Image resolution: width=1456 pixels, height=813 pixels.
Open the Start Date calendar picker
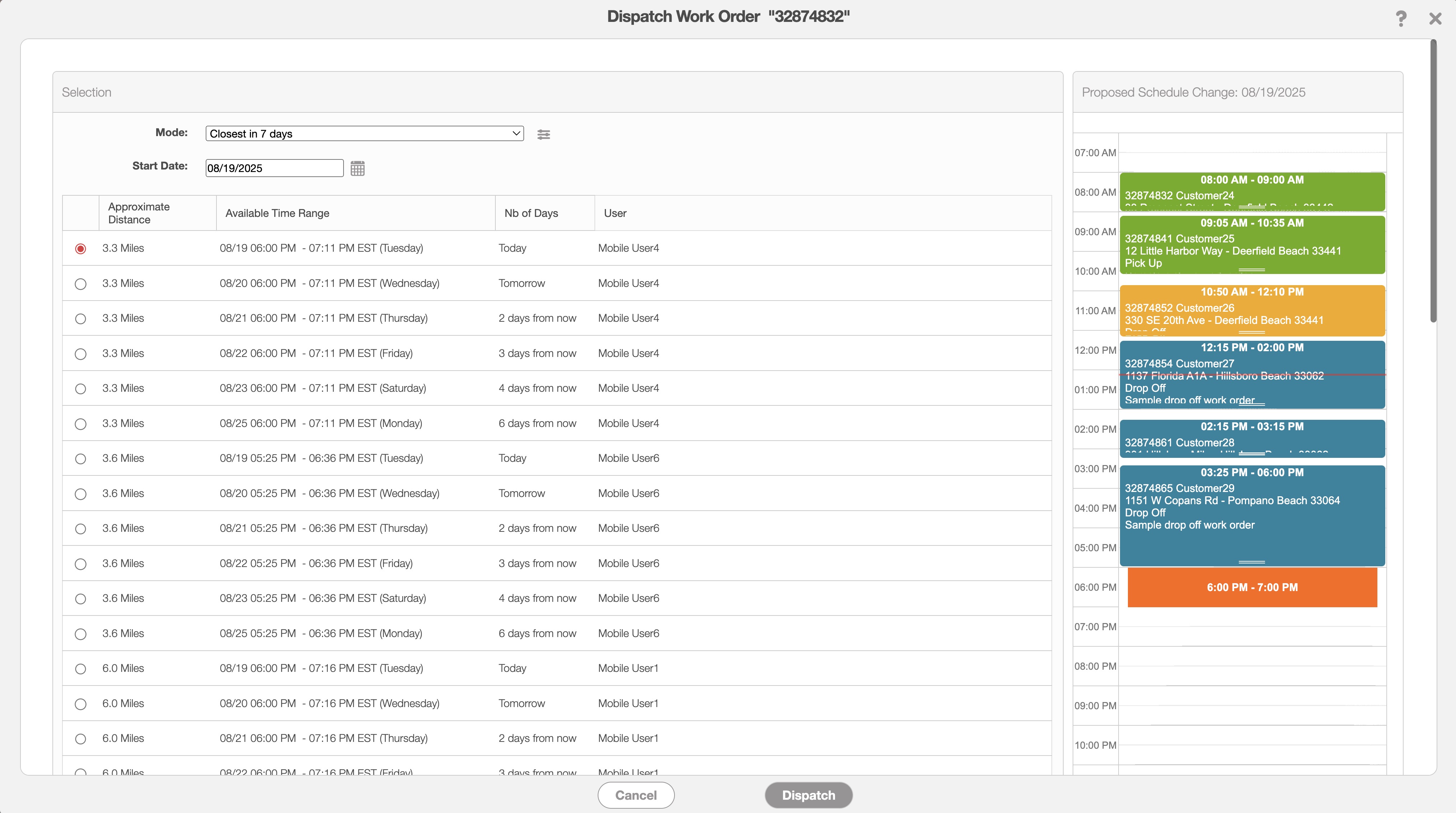point(357,168)
